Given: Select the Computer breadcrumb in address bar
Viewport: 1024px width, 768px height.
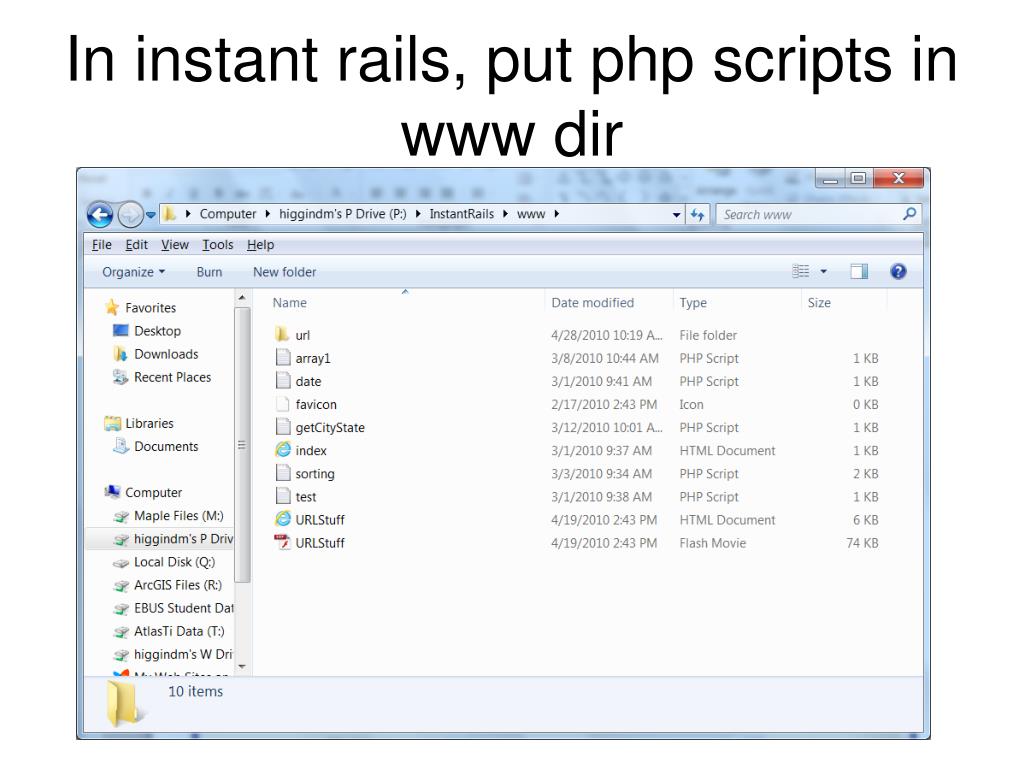Looking at the screenshot, I should 228,214.
